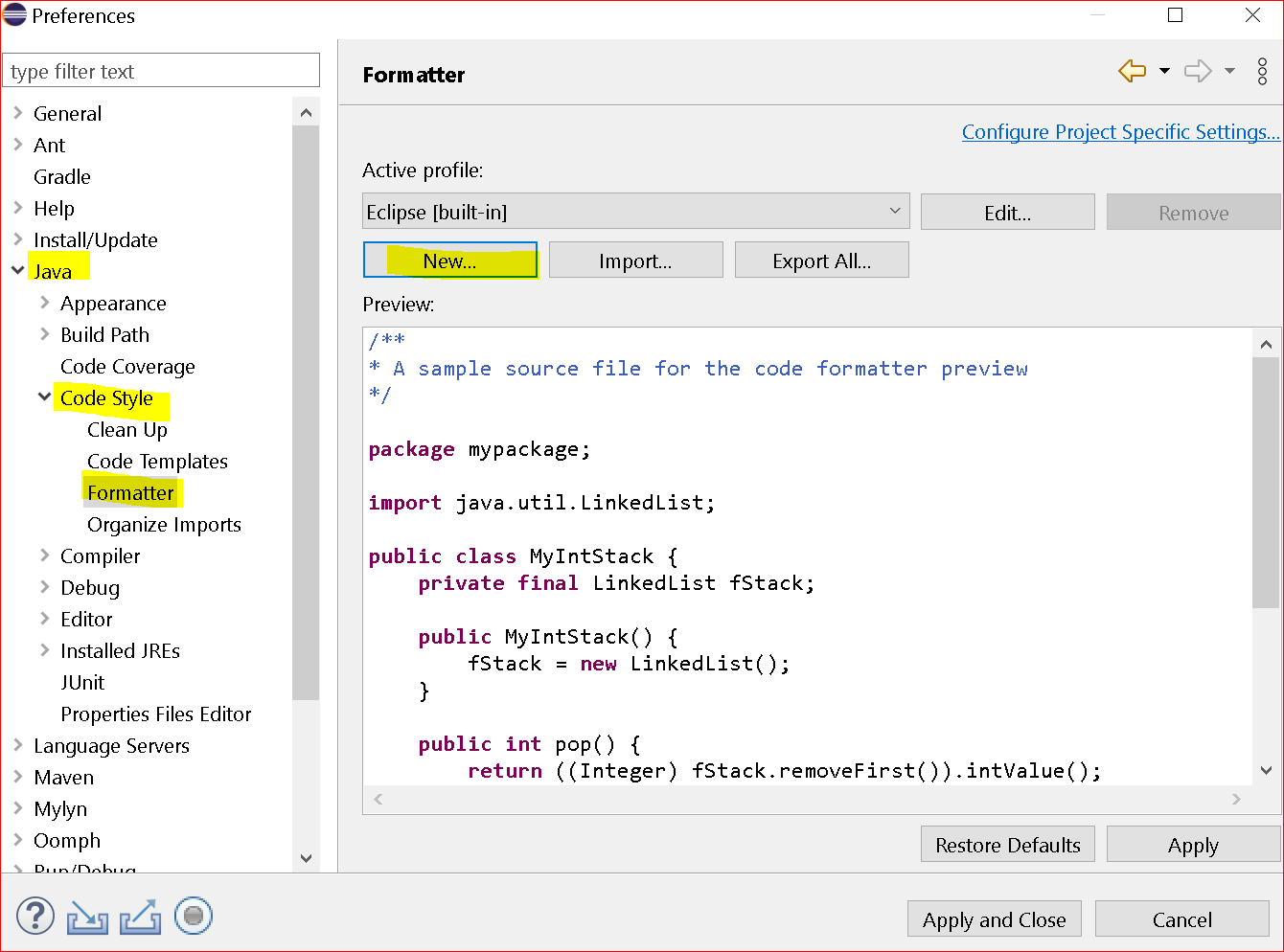Click Apply and Close button
Viewport: 1284px width, 952px height.
(x=994, y=919)
